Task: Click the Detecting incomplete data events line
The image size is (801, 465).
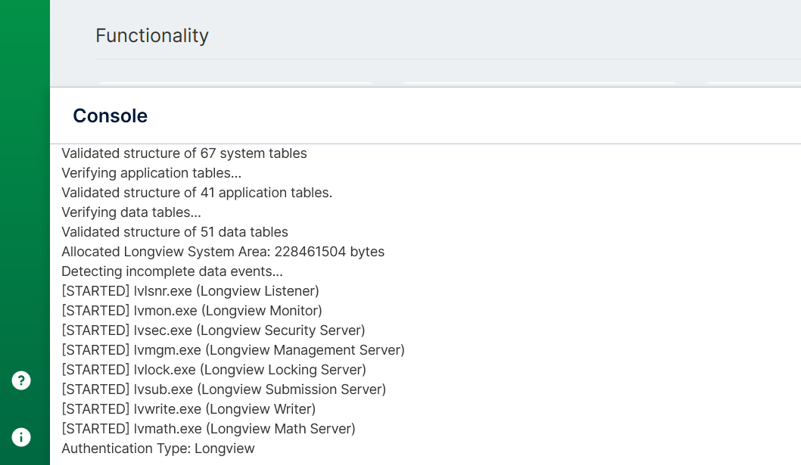Action: 172,271
